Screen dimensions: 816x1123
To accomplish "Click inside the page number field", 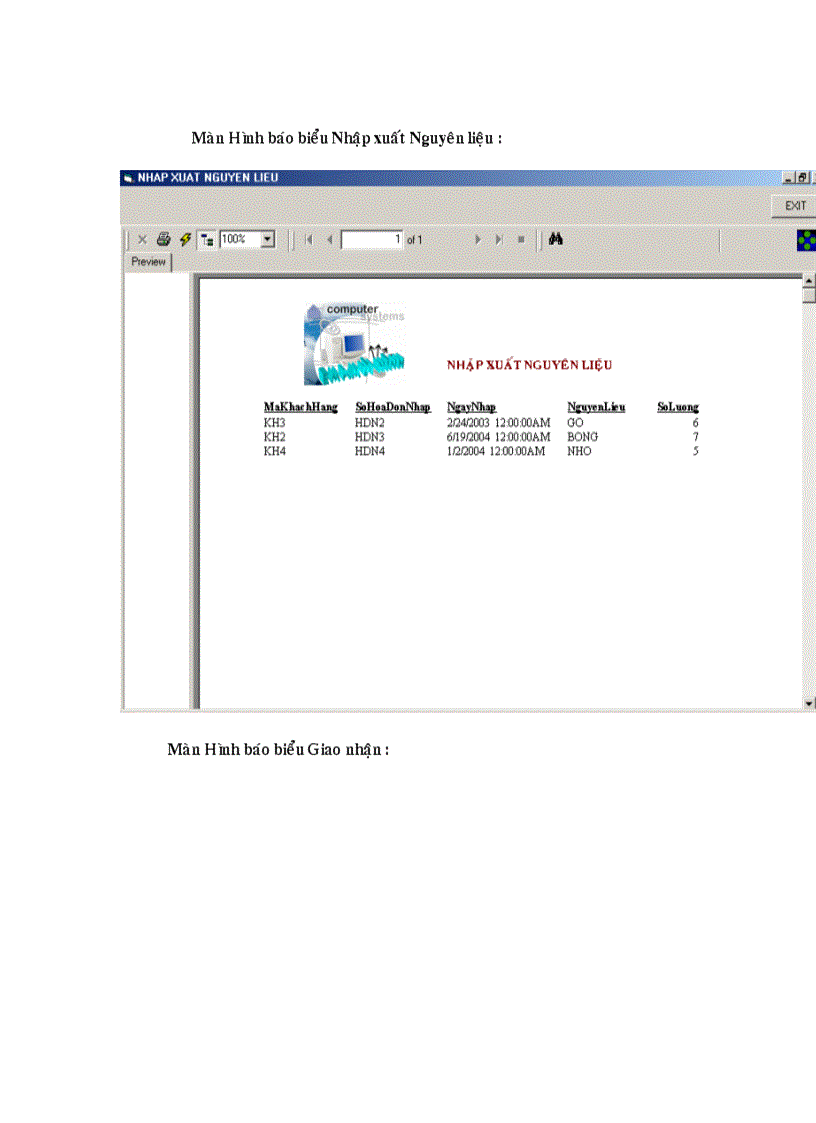I will click(x=370, y=239).
